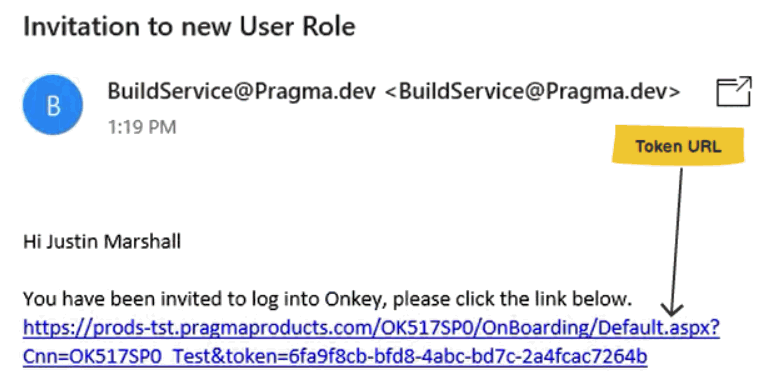The height and width of the screenshot is (383, 772).
Task: Click the word Onkey in the body text
Action: [350, 299]
